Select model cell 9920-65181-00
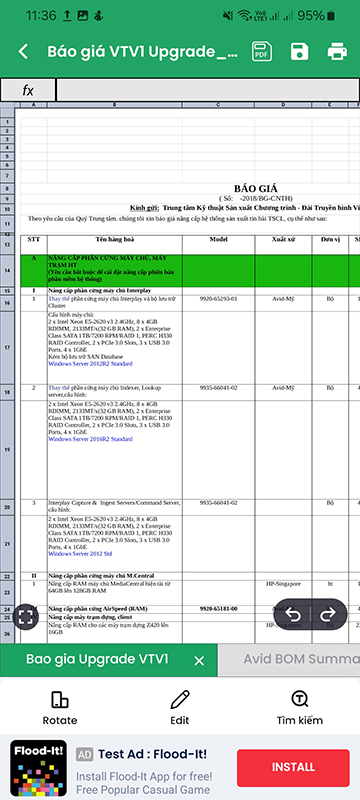Image resolution: width=360 pixels, height=800 pixels. [219, 609]
